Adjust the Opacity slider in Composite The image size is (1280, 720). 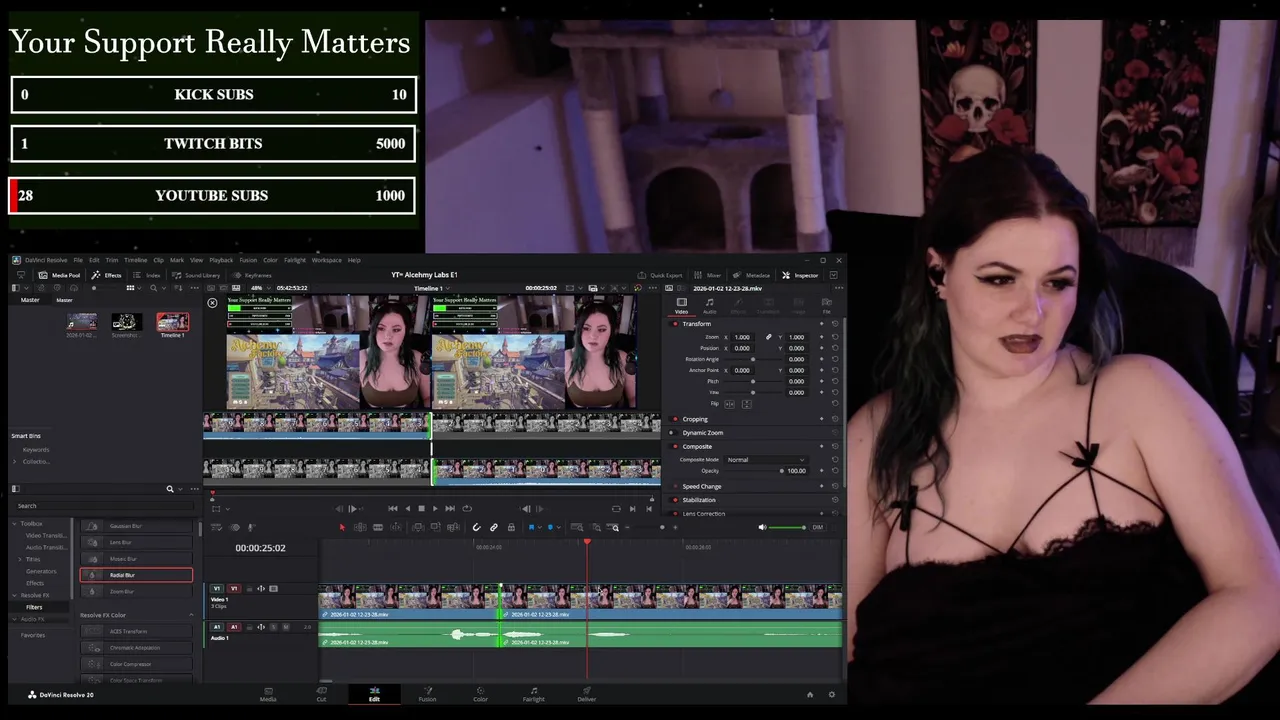click(x=752, y=470)
